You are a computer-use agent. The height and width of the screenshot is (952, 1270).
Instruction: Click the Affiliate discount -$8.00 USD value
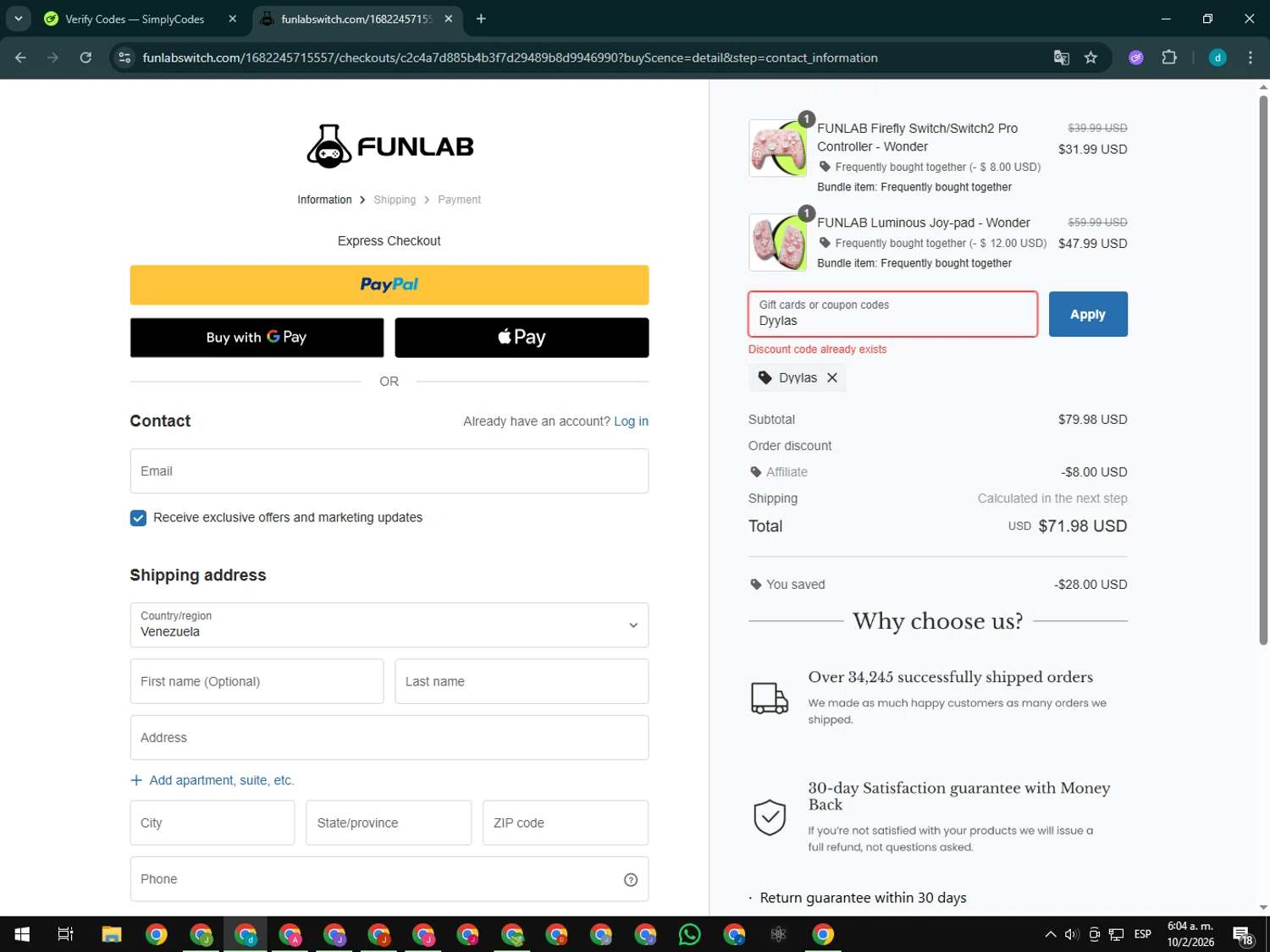click(x=1094, y=472)
